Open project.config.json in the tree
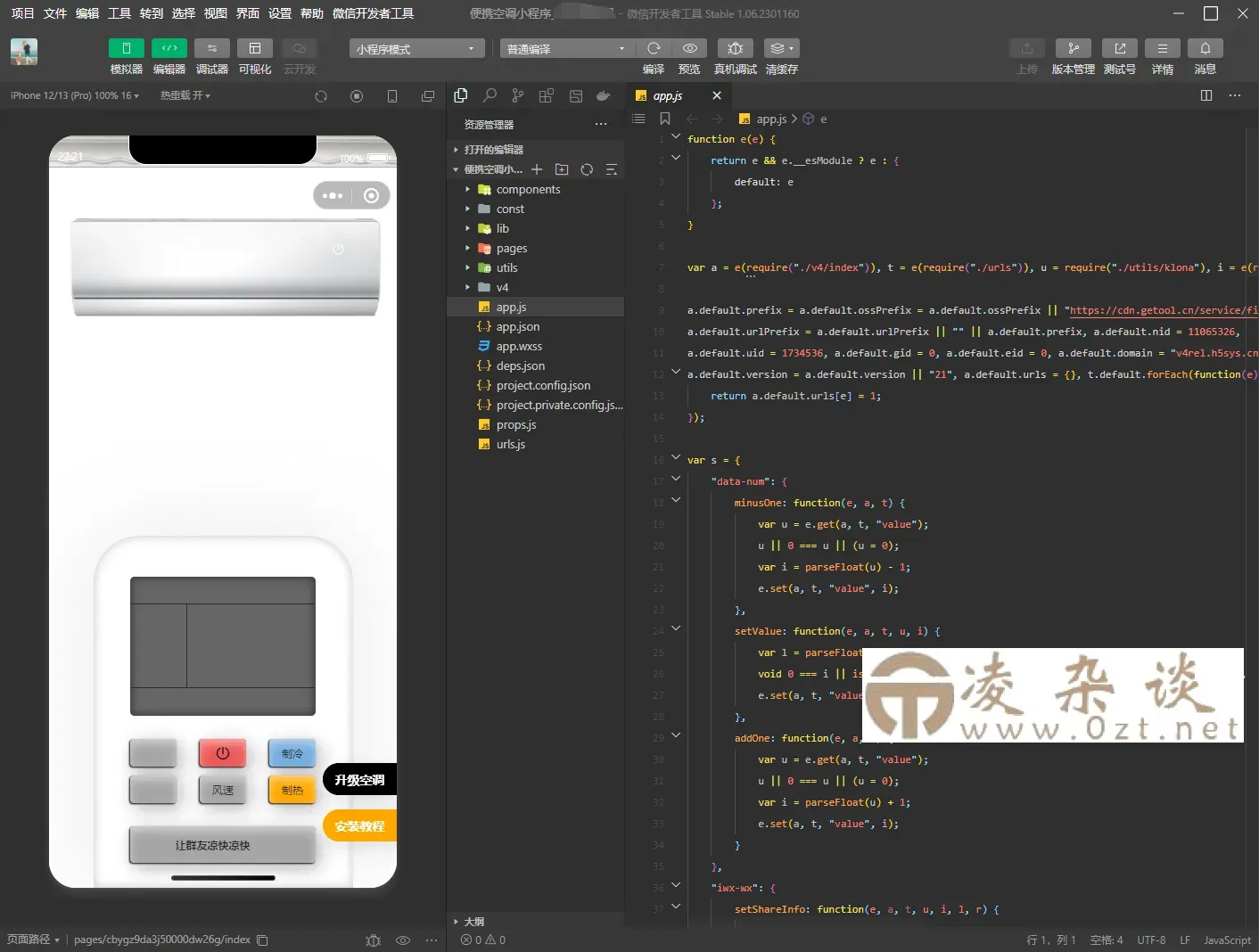 535,385
